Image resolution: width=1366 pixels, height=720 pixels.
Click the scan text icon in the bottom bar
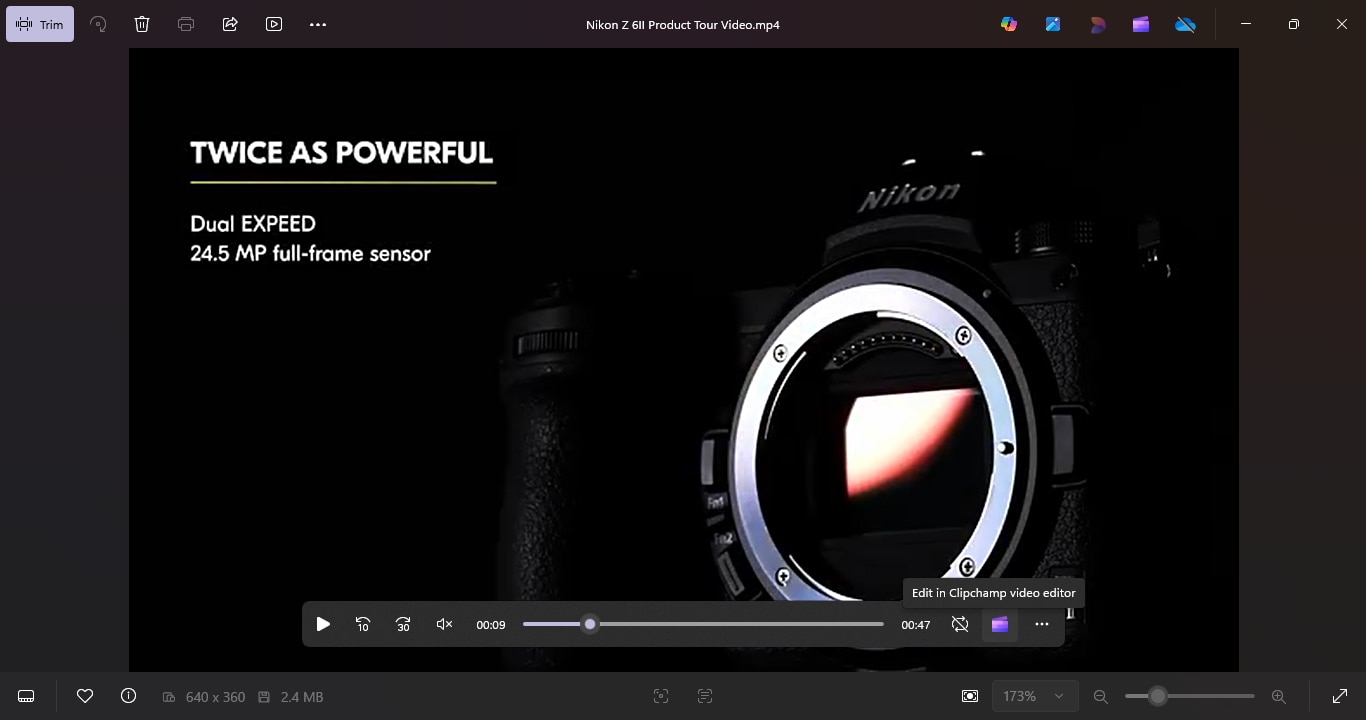pos(705,696)
